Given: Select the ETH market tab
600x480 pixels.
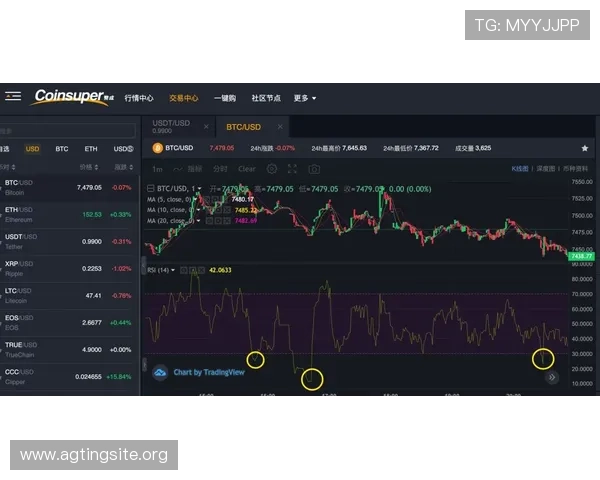Looking at the screenshot, I should click(91, 149).
